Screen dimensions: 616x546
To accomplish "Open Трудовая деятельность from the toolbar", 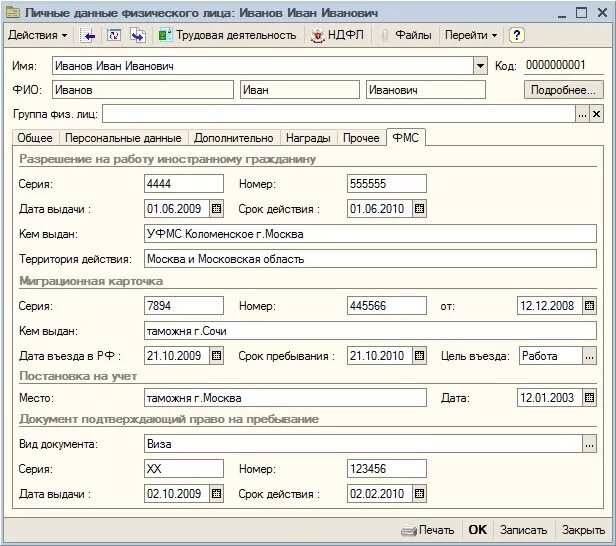I will 227,35.
